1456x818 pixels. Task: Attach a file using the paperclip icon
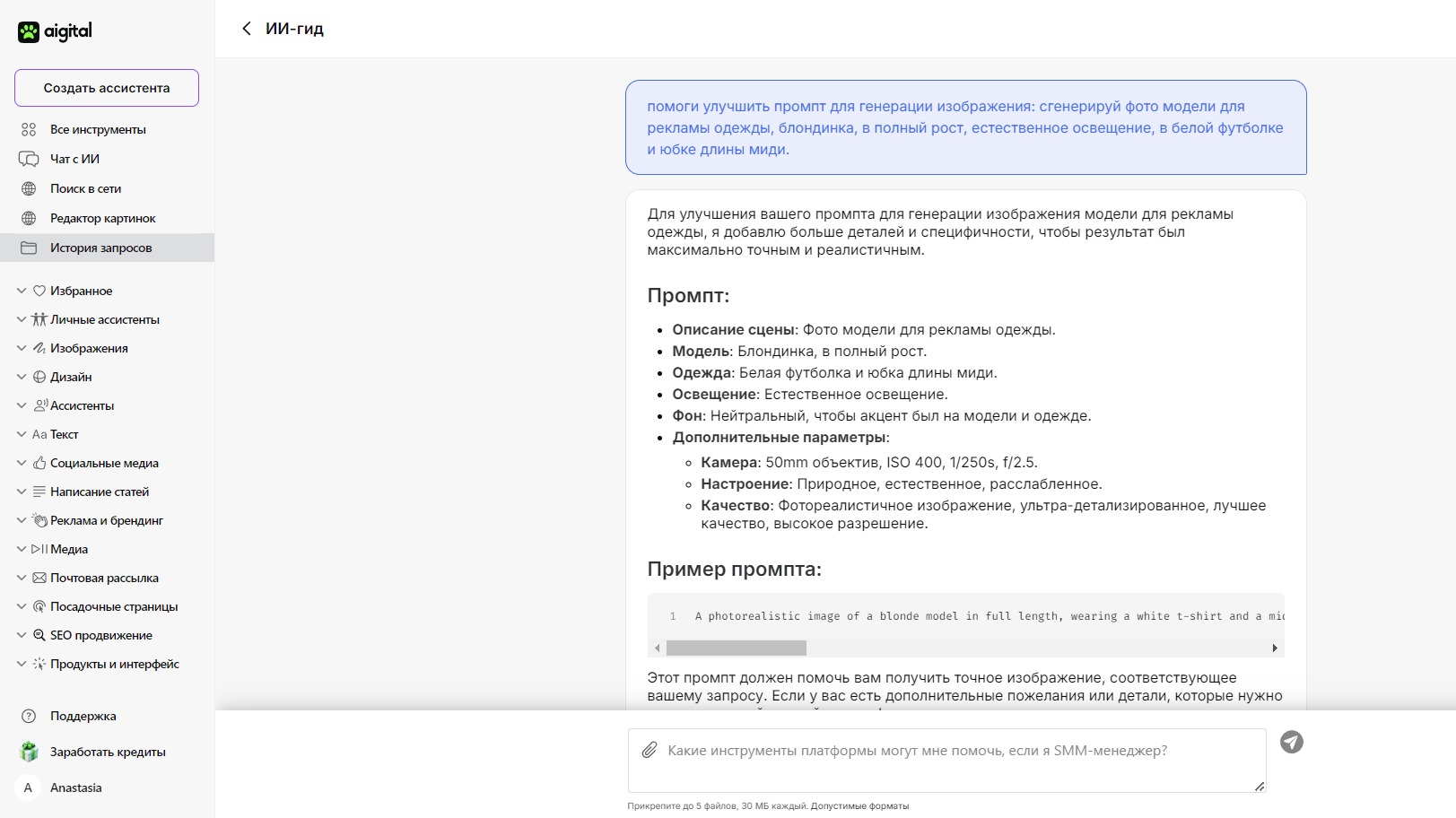(649, 751)
